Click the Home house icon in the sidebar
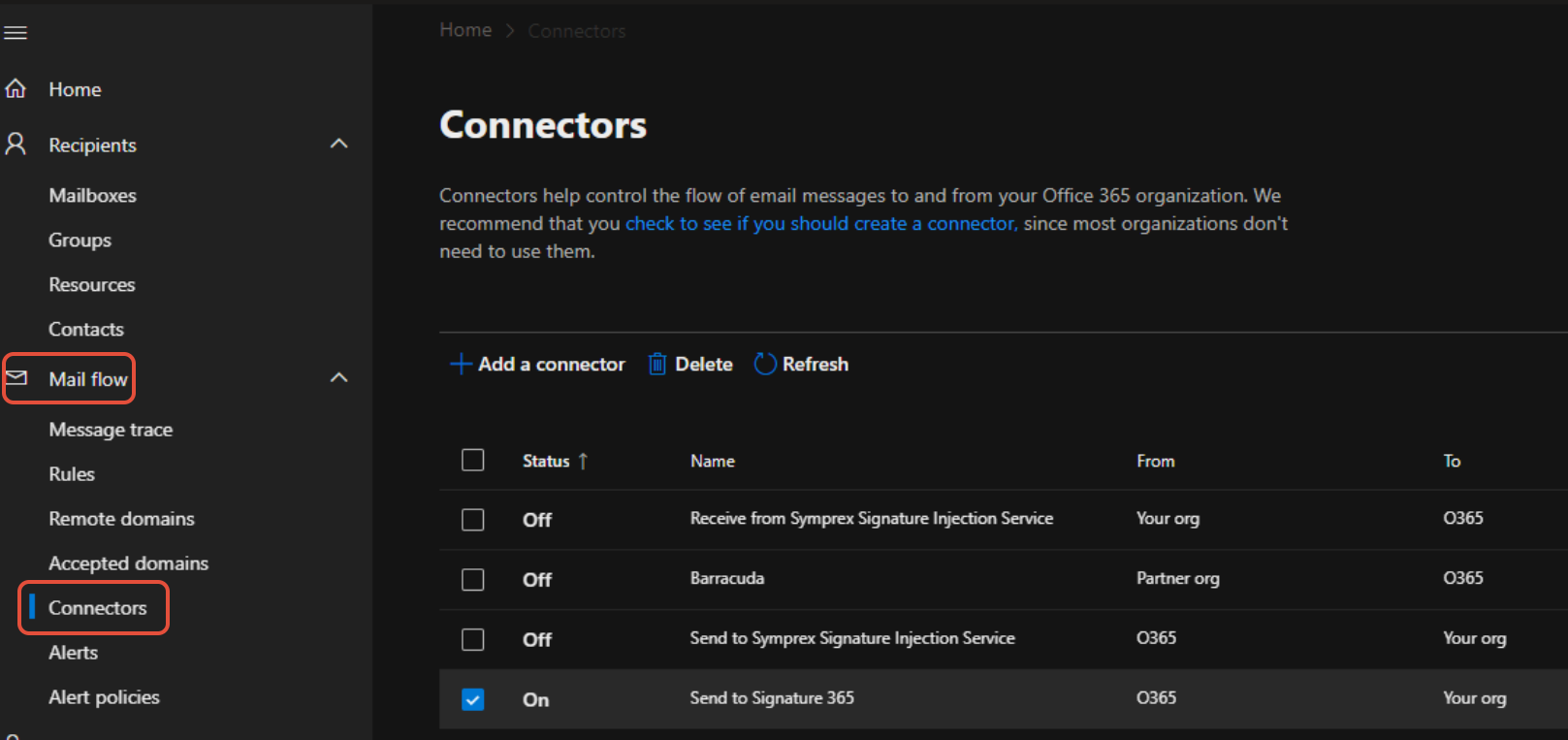The height and width of the screenshot is (740, 1568). [16, 89]
